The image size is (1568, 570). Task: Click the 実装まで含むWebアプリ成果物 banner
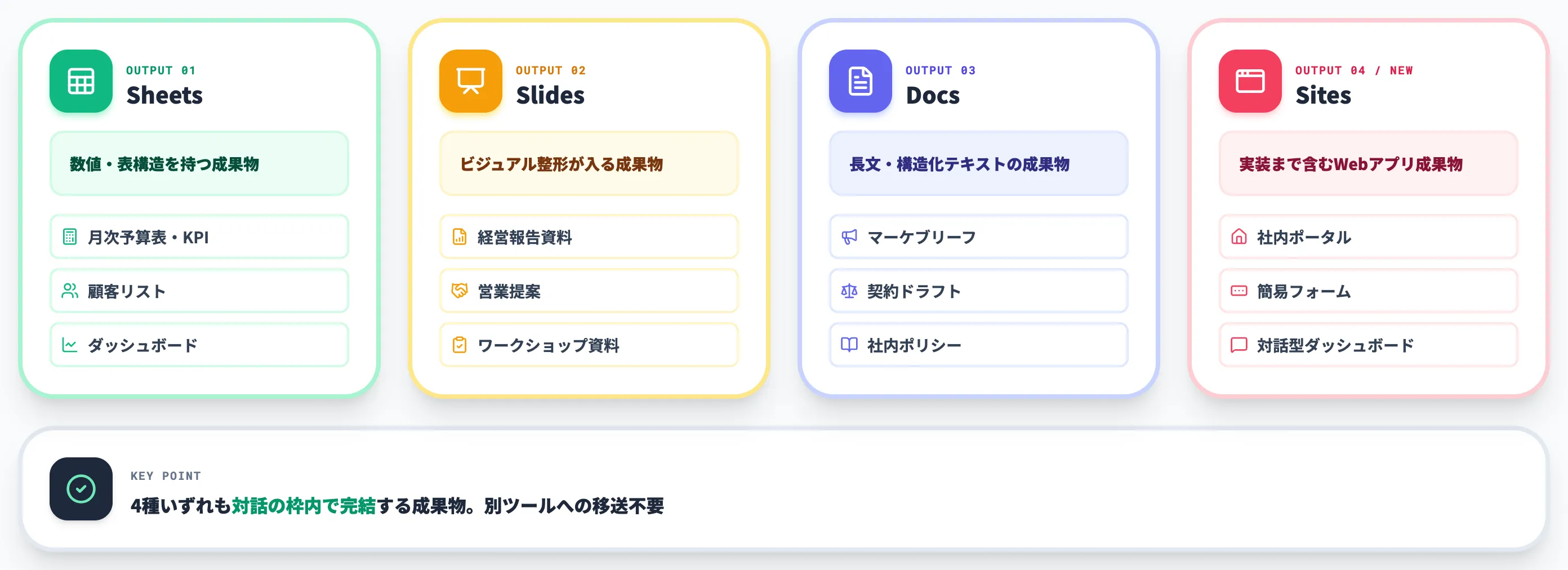click(x=1367, y=164)
